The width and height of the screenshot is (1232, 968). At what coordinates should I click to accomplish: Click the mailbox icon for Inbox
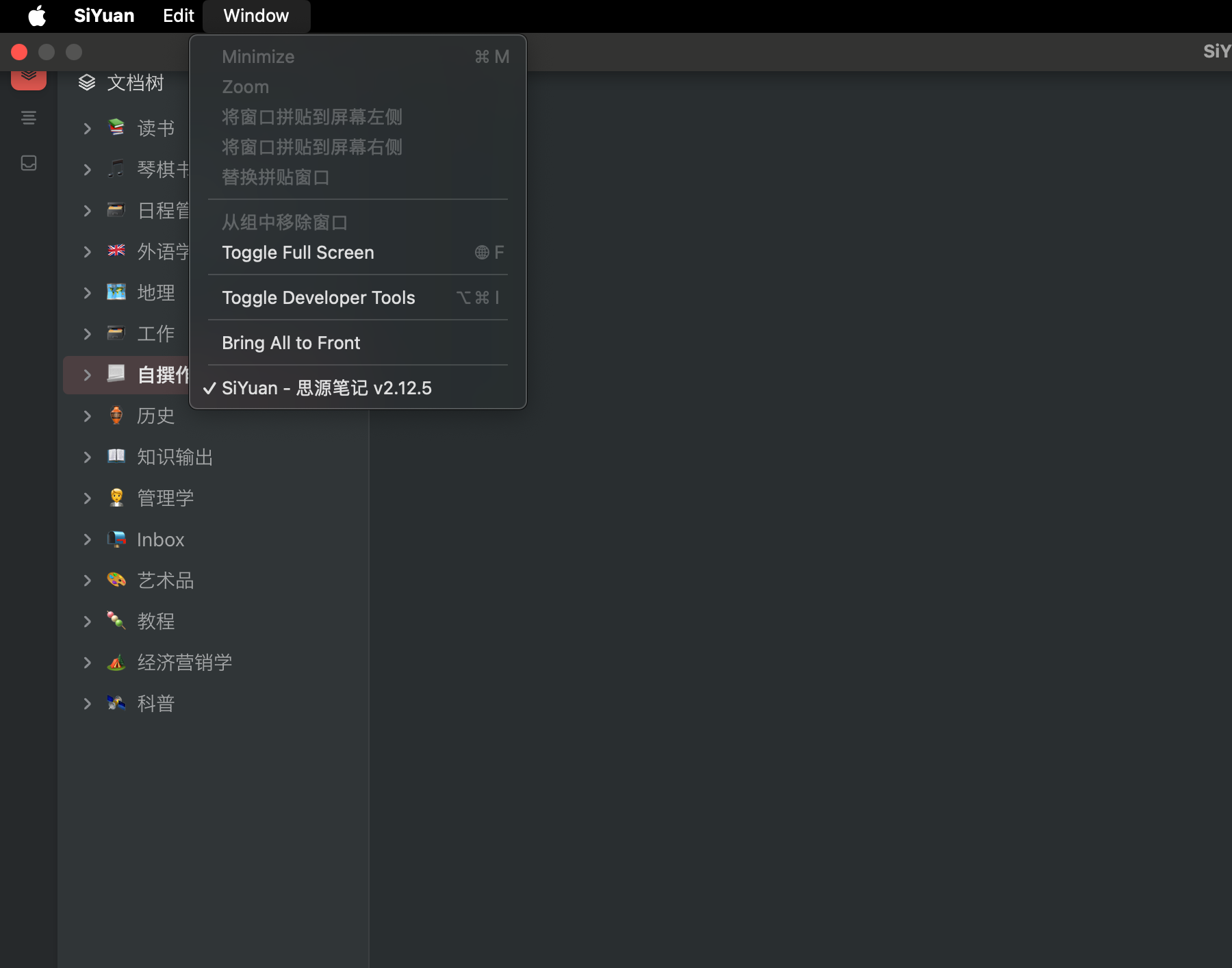pyautogui.click(x=116, y=539)
